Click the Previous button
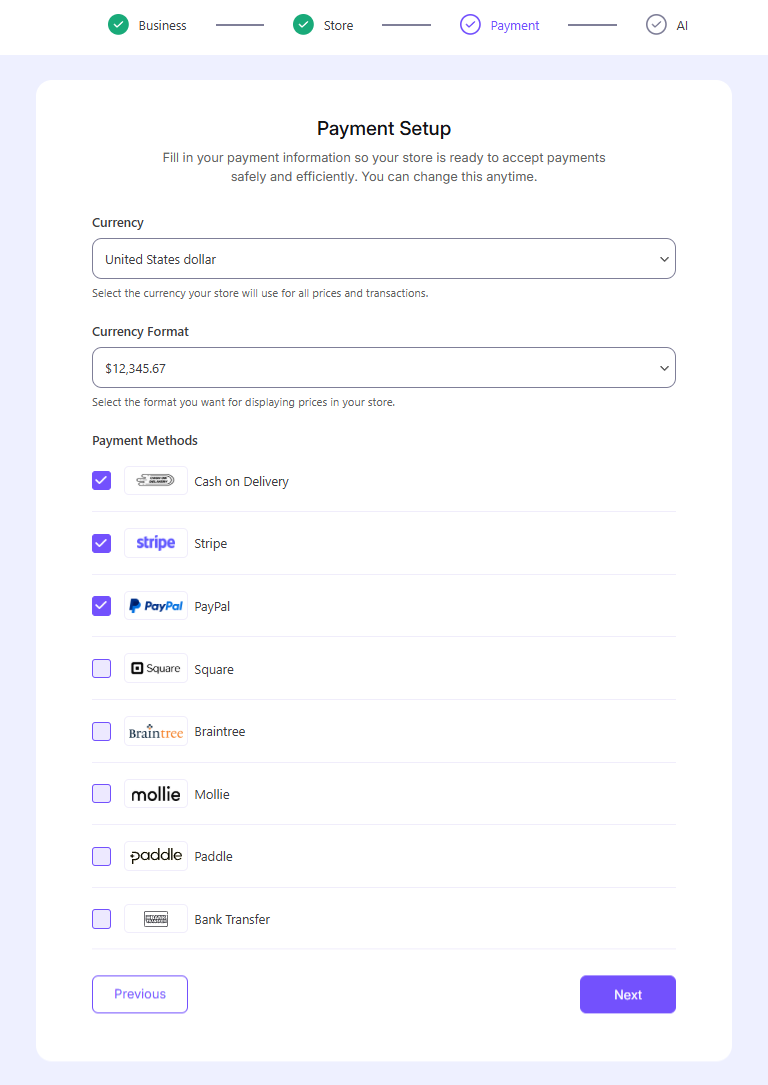Viewport: 768px width, 1085px height. [x=140, y=994]
